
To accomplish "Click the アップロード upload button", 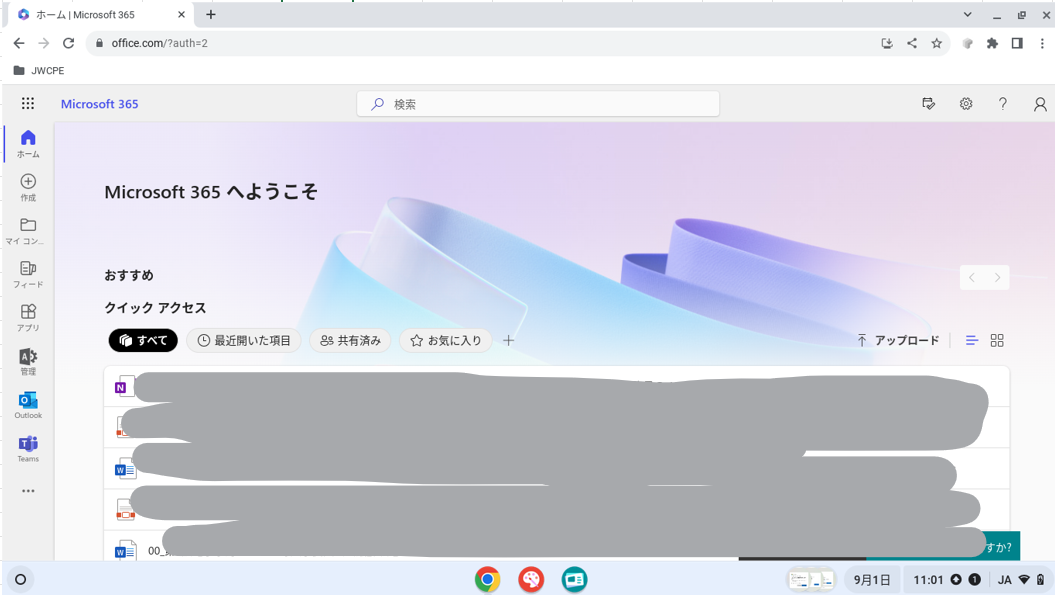I will 898,341.
